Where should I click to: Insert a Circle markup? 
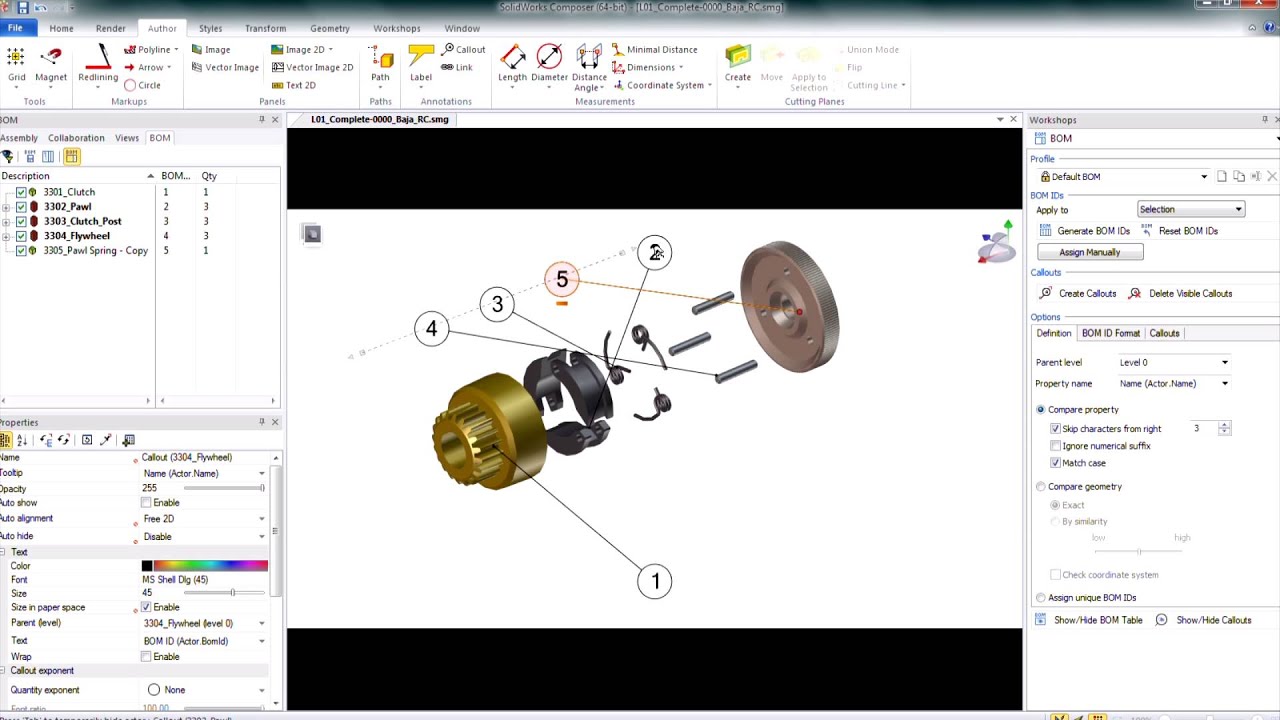tap(142, 85)
